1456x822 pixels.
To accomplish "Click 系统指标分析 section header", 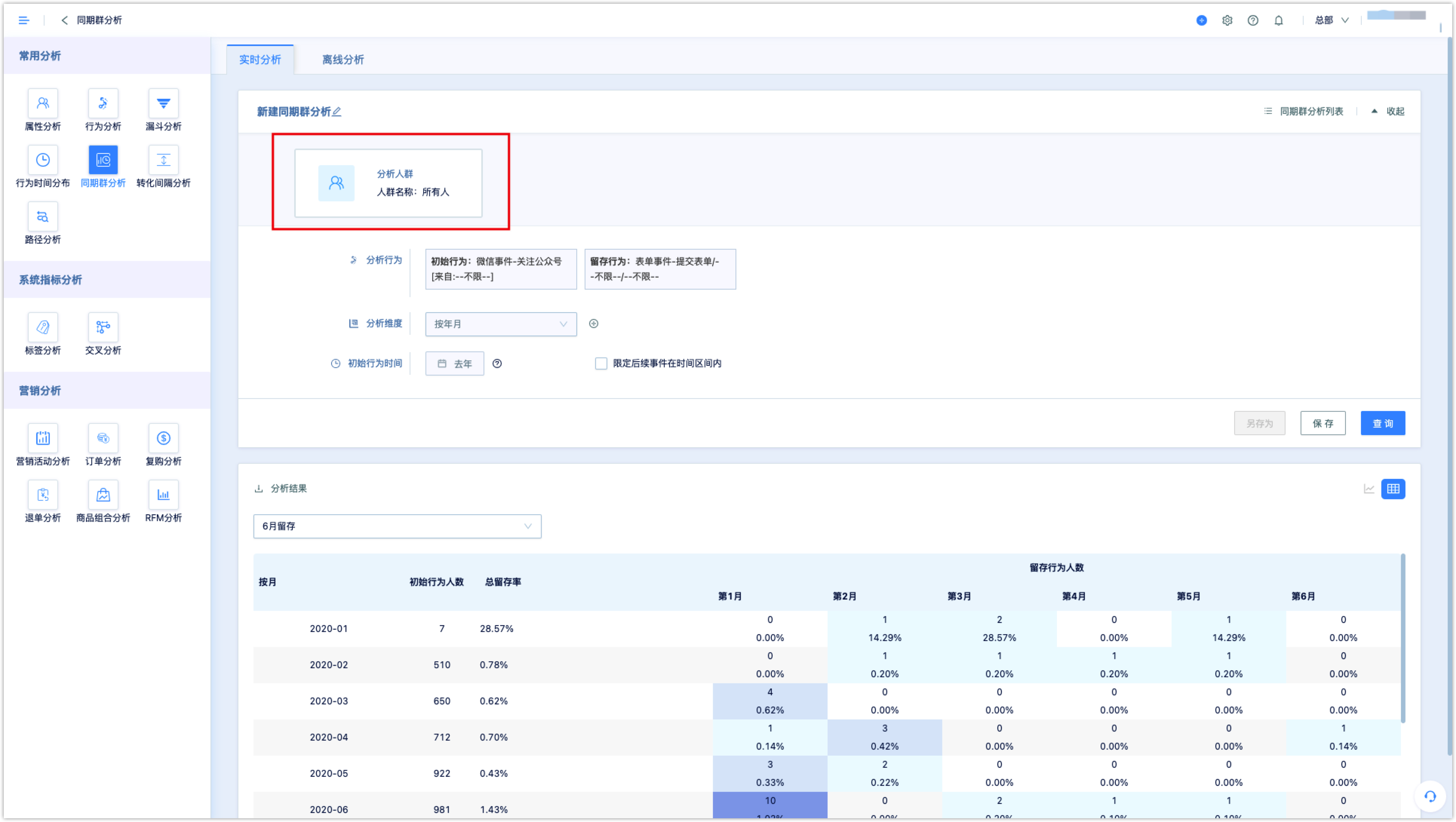I will [x=50, y=280].
